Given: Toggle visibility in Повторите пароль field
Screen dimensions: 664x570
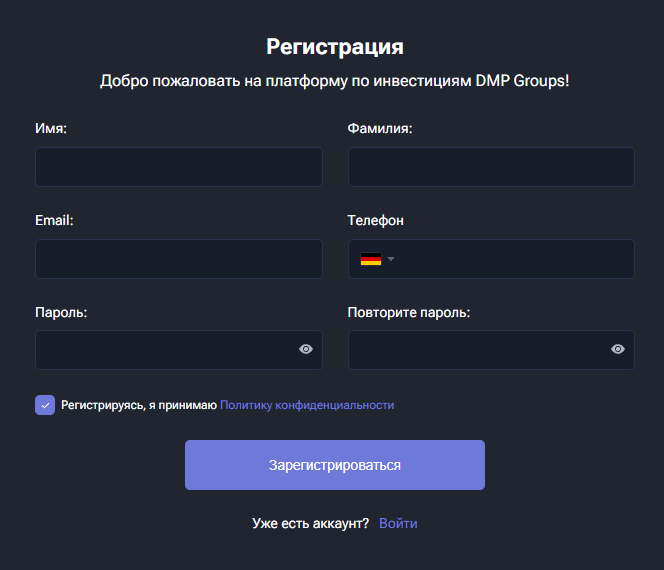Looking at the screenshot, I should coord(618,349).
